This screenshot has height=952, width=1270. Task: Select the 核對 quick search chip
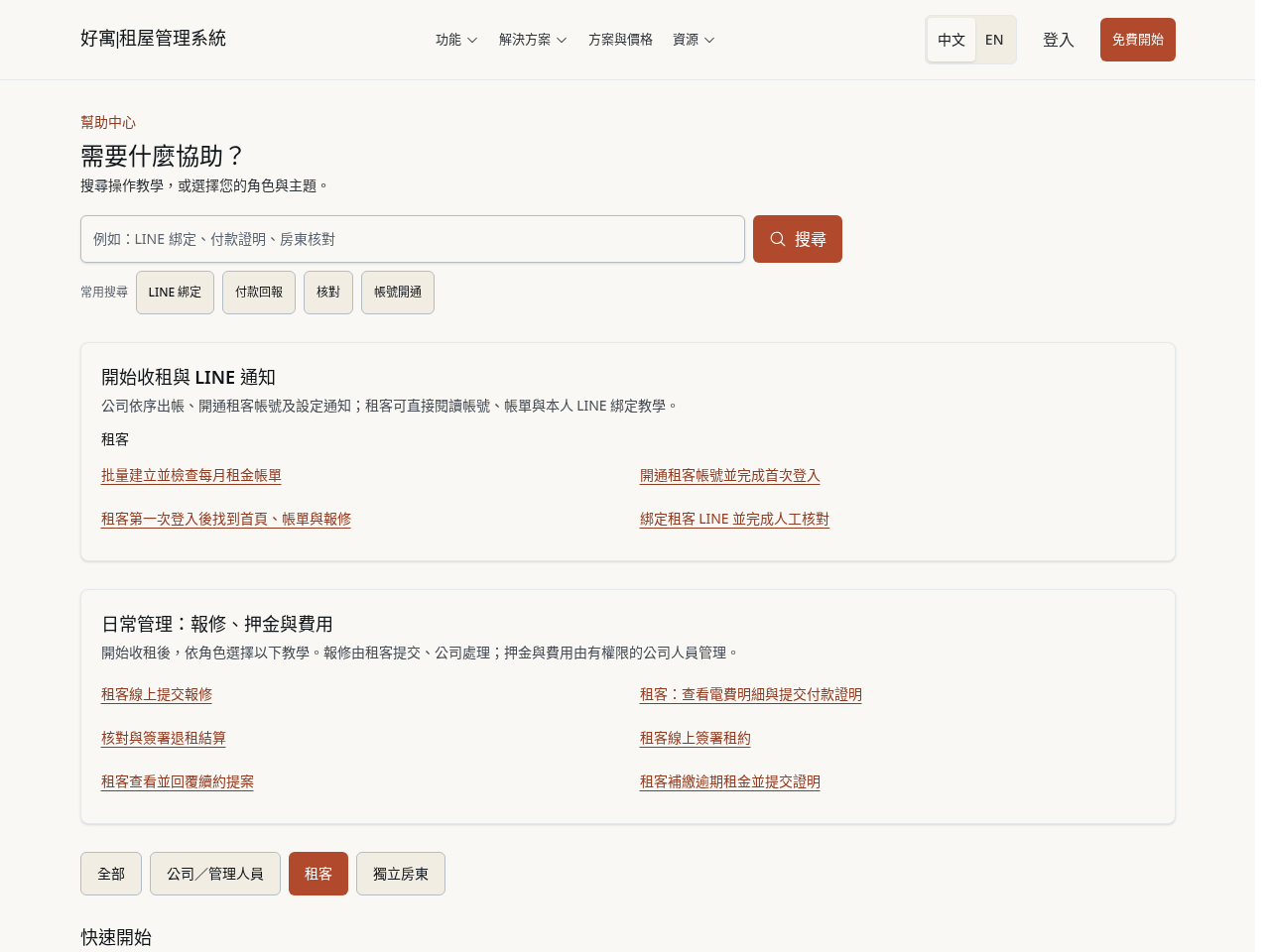click(x=328, y=293)
